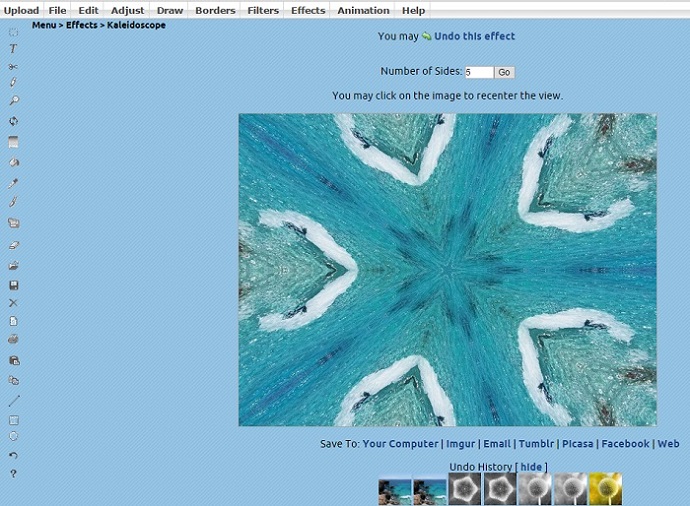Click the magnifying glass zoom tool
The width and height of the screenshot is (690, 506).
coord(14,101)
